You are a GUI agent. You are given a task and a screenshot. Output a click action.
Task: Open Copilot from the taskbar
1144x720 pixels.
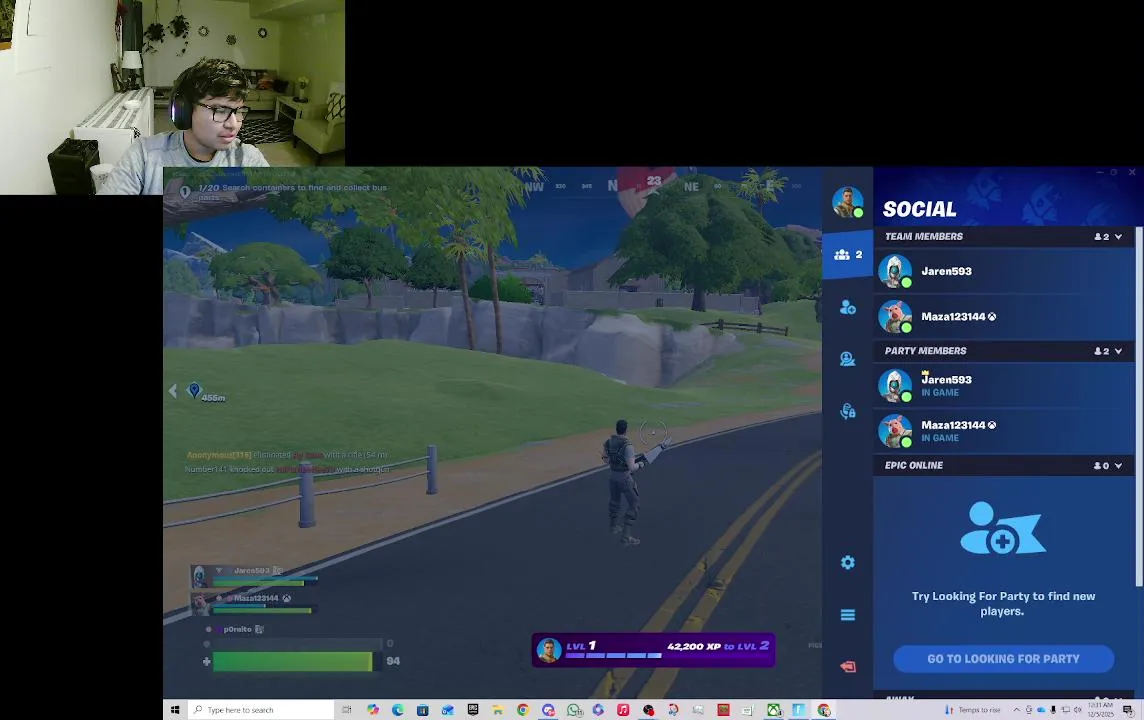pos(373,710)
